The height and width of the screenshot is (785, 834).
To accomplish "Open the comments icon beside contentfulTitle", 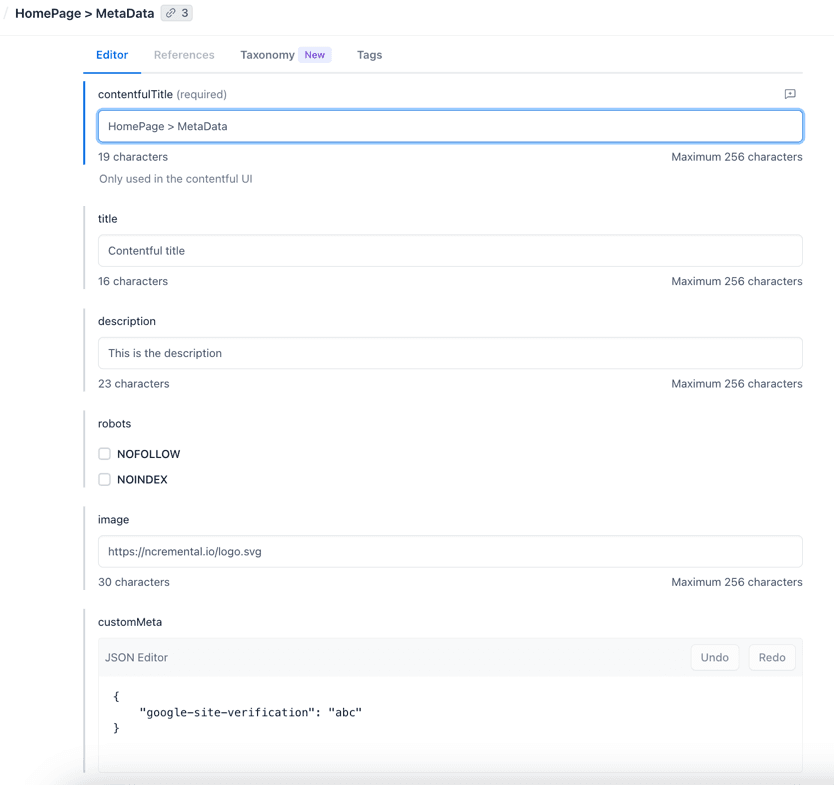I will coord(790,94).
